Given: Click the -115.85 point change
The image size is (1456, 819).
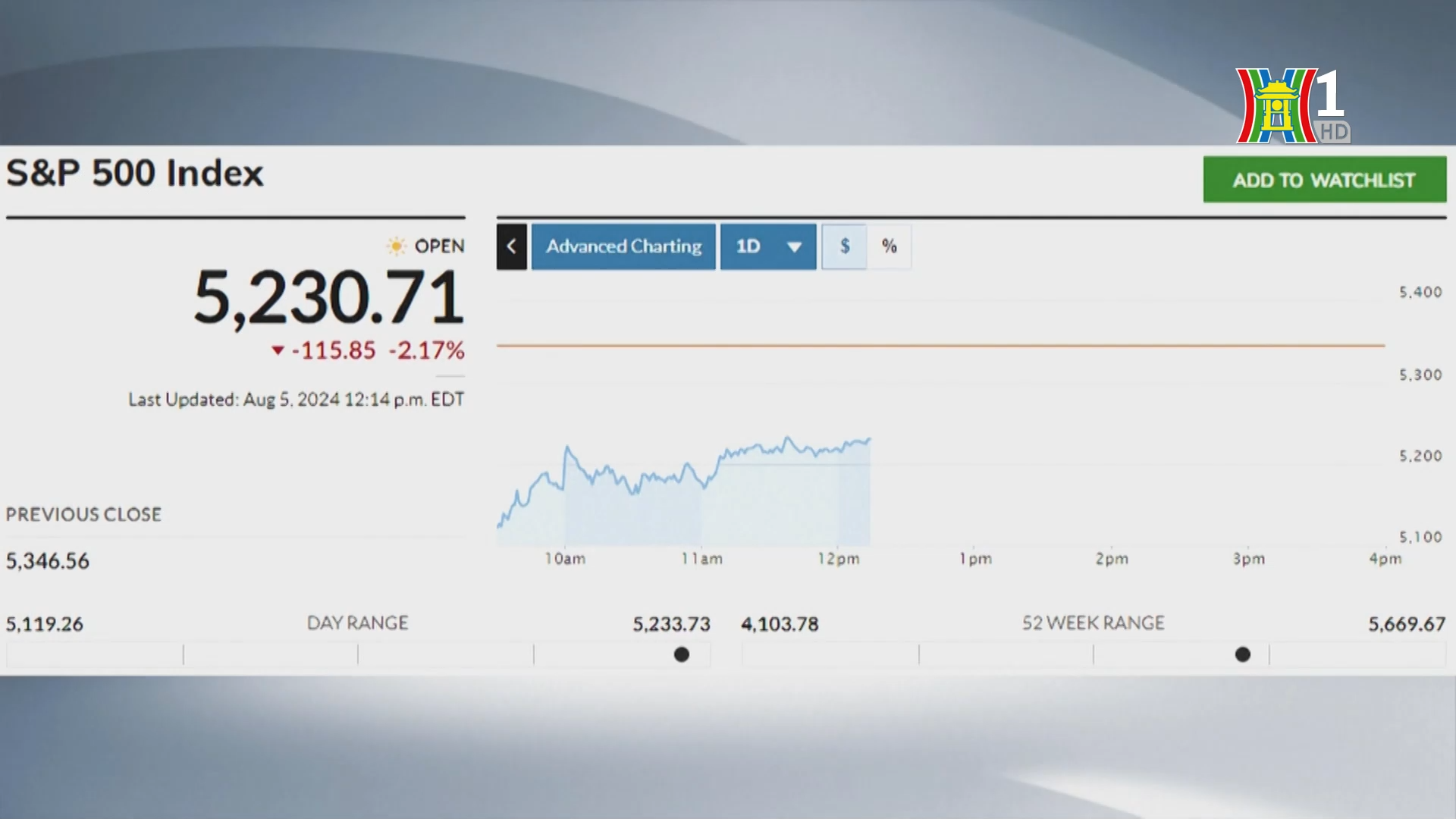Looking at the screenshot, I should pos(334,350).
